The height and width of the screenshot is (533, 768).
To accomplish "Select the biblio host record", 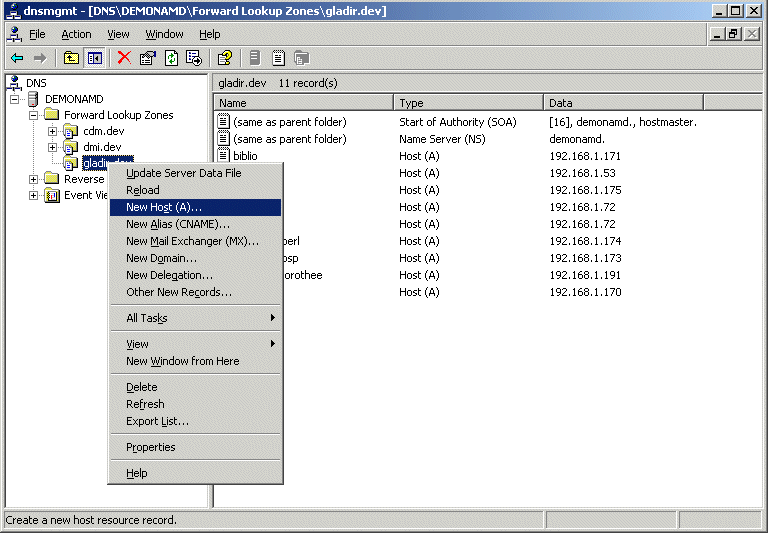I will pos(245,156).
